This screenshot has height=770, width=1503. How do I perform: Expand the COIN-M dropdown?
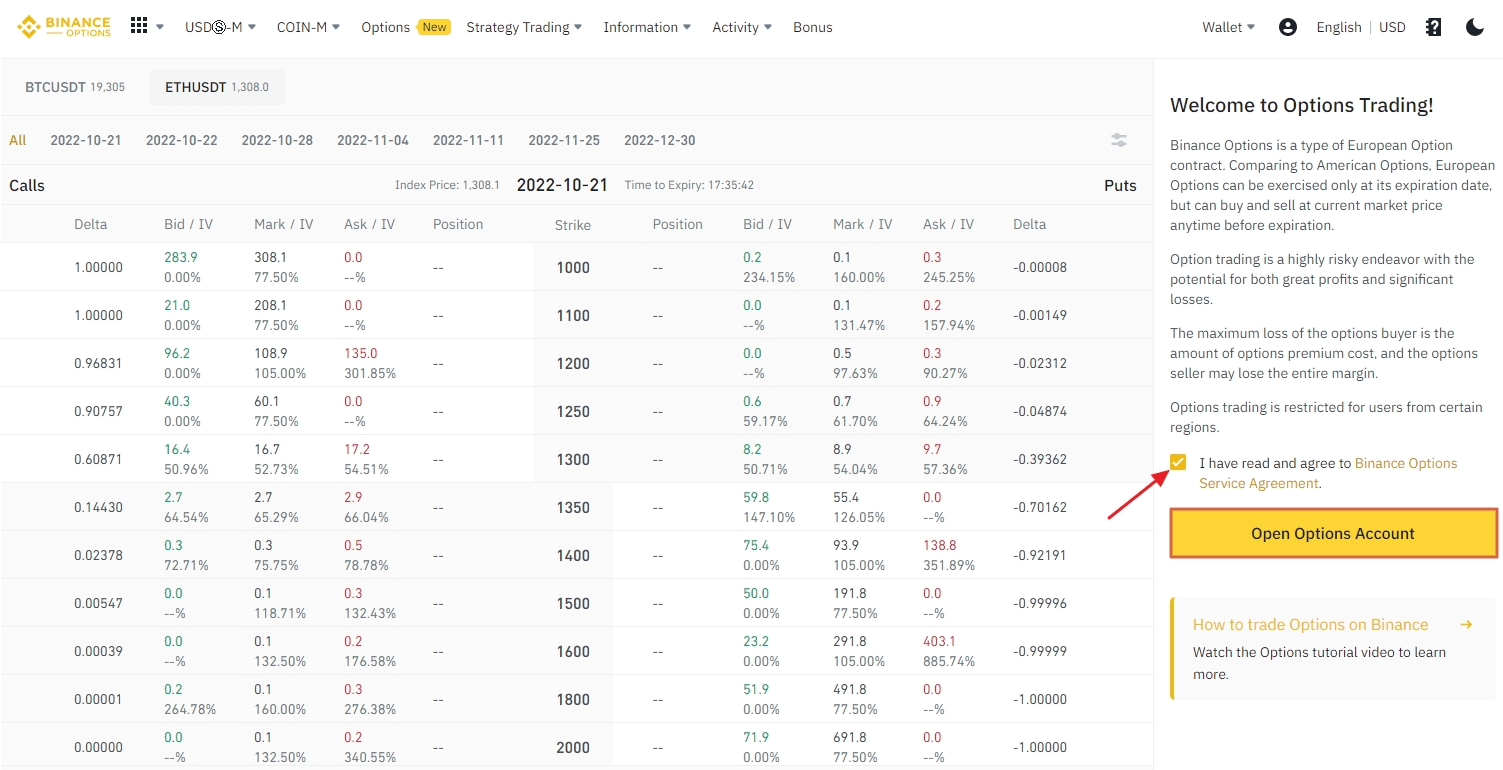(308, 27)
